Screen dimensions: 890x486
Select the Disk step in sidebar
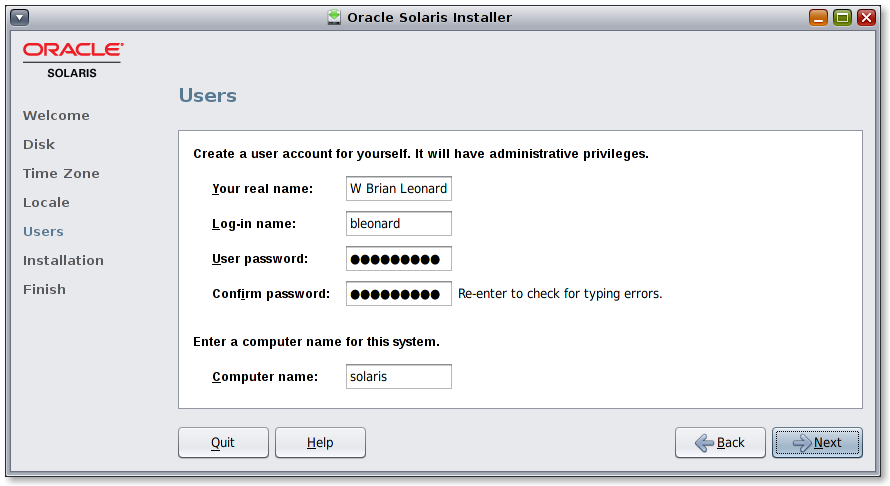click(39, 145)
